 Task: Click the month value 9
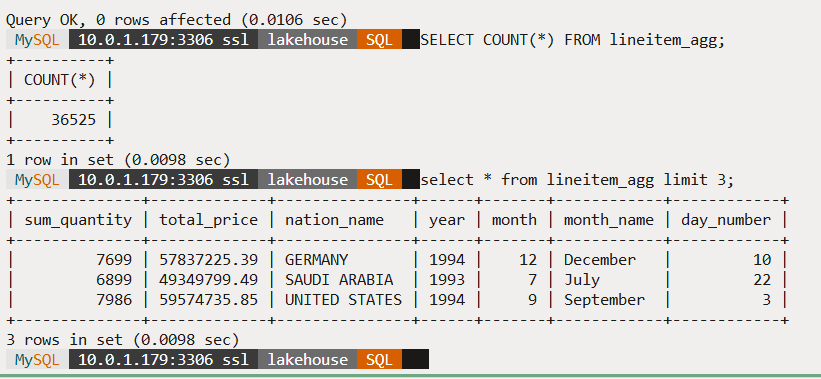[x=532, y=300]
